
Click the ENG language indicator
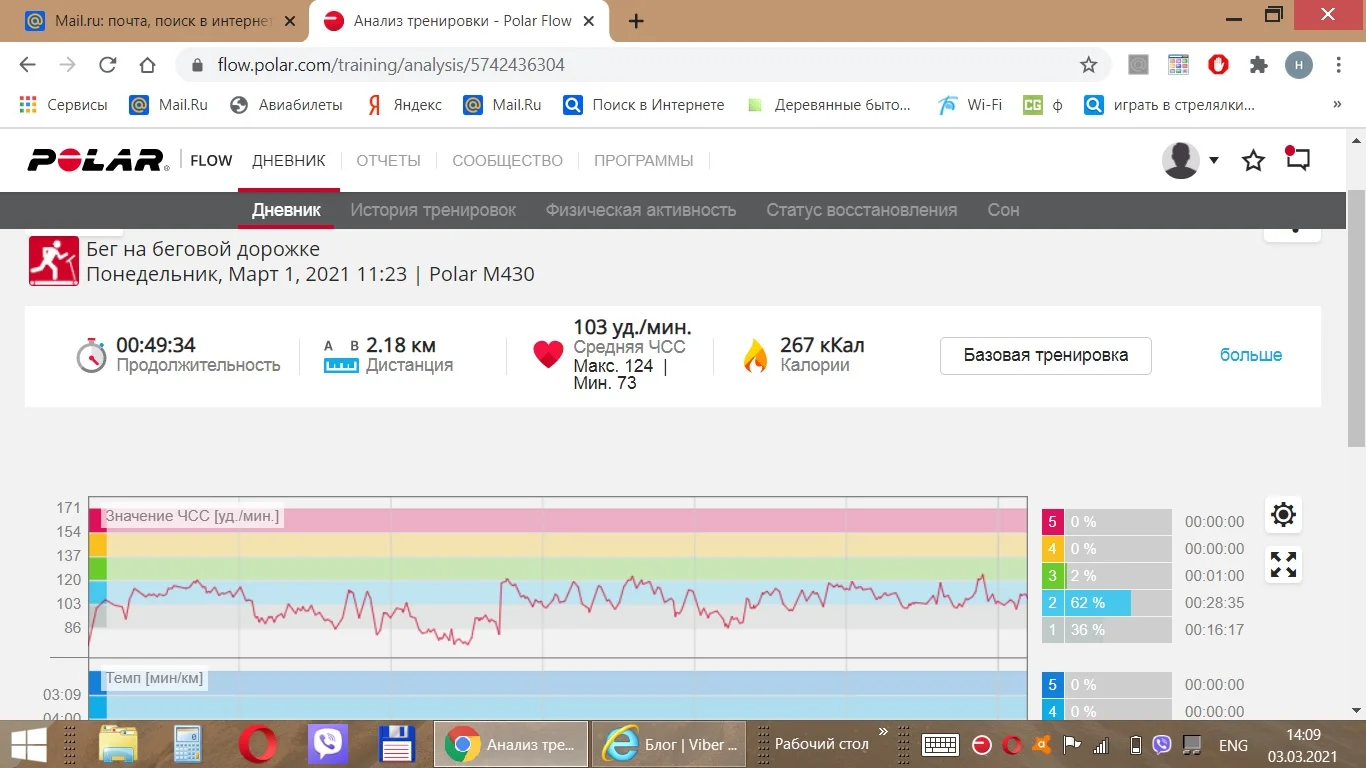coord(1233,745)
